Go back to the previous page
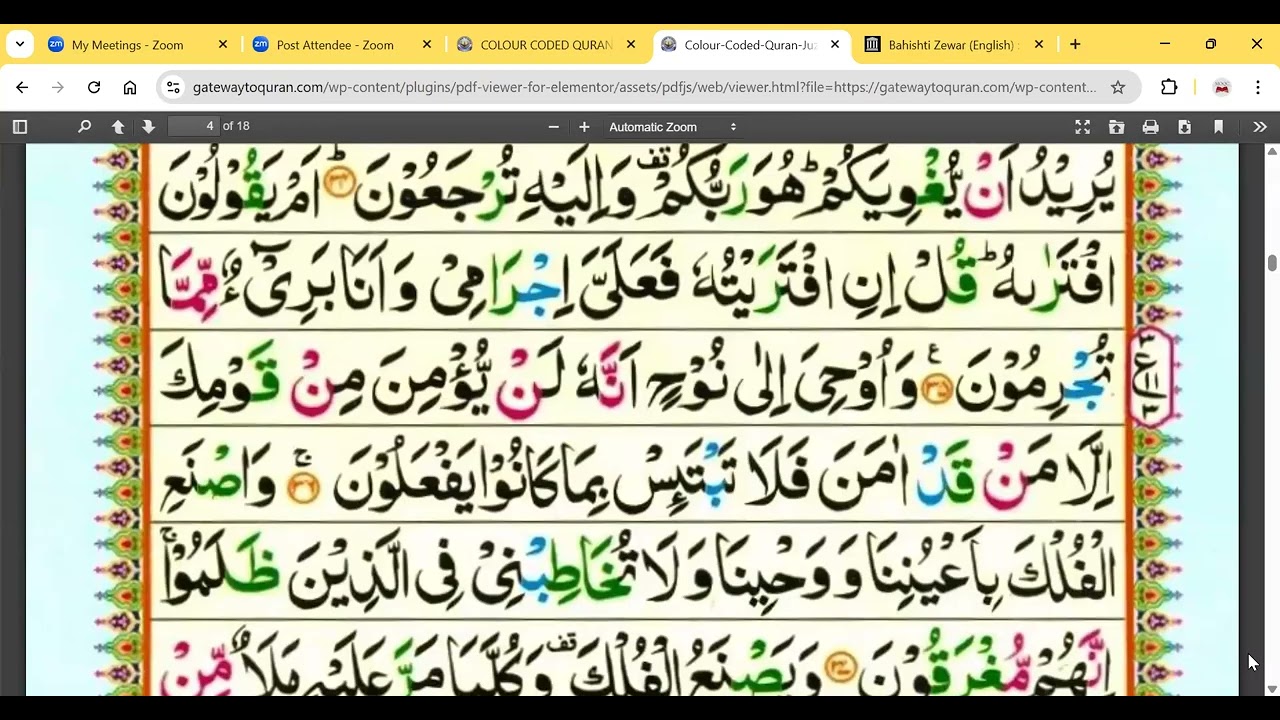The height and width of the screenshot is (720, 1280). (x=22, y=88)
